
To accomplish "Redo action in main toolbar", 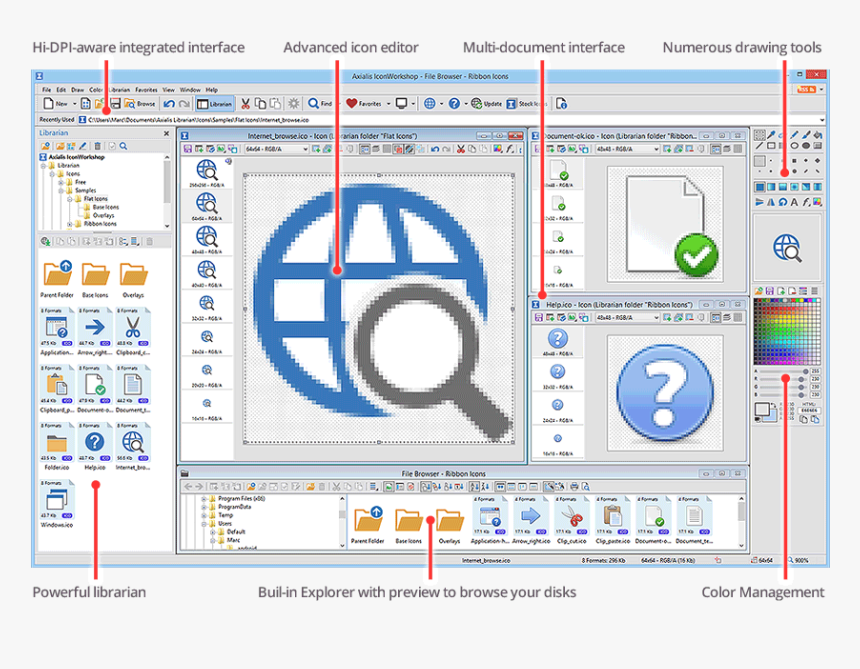I will (184, 103).
